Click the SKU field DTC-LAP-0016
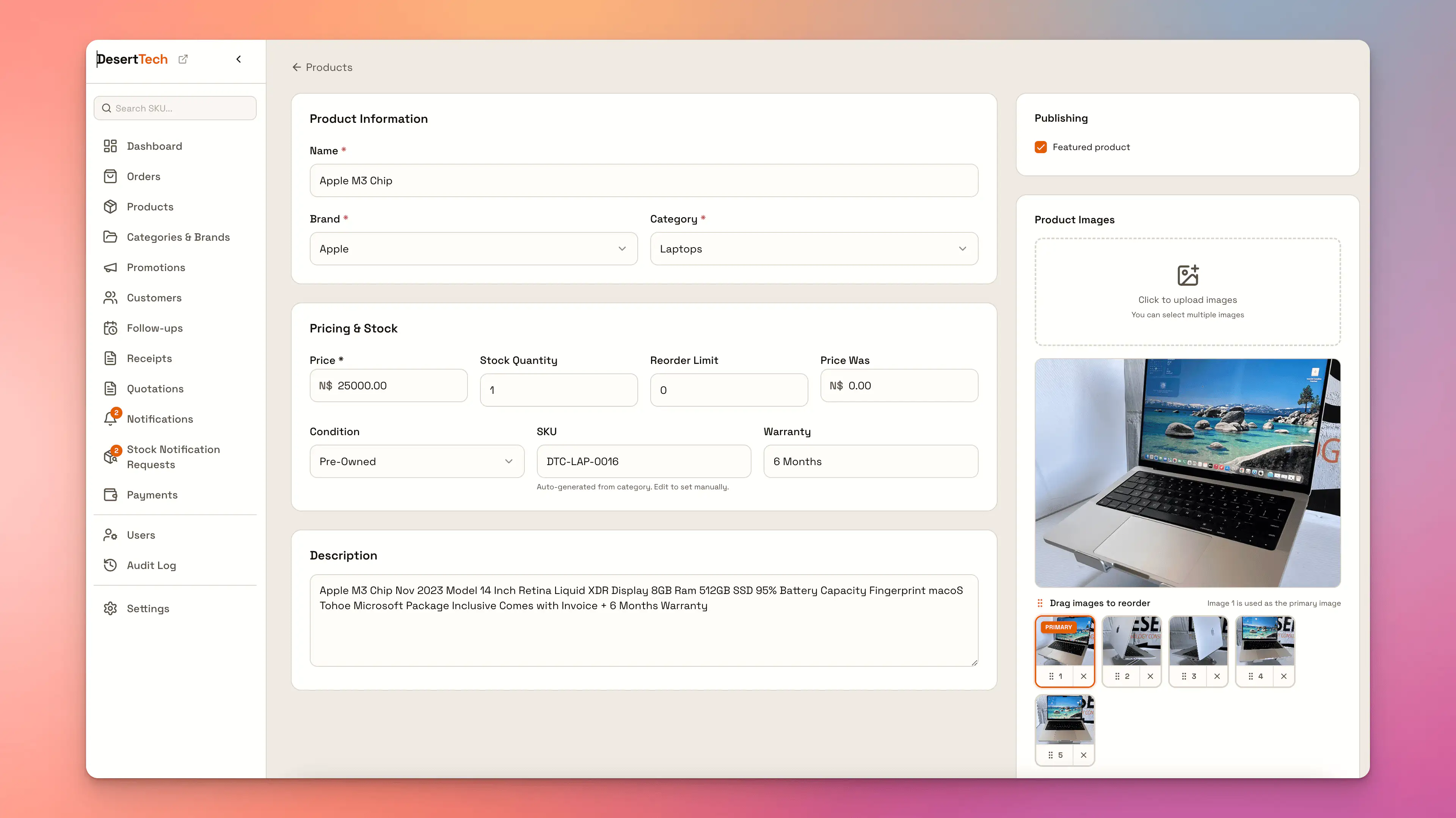The image size is (1456, 818). click(644, 462)
